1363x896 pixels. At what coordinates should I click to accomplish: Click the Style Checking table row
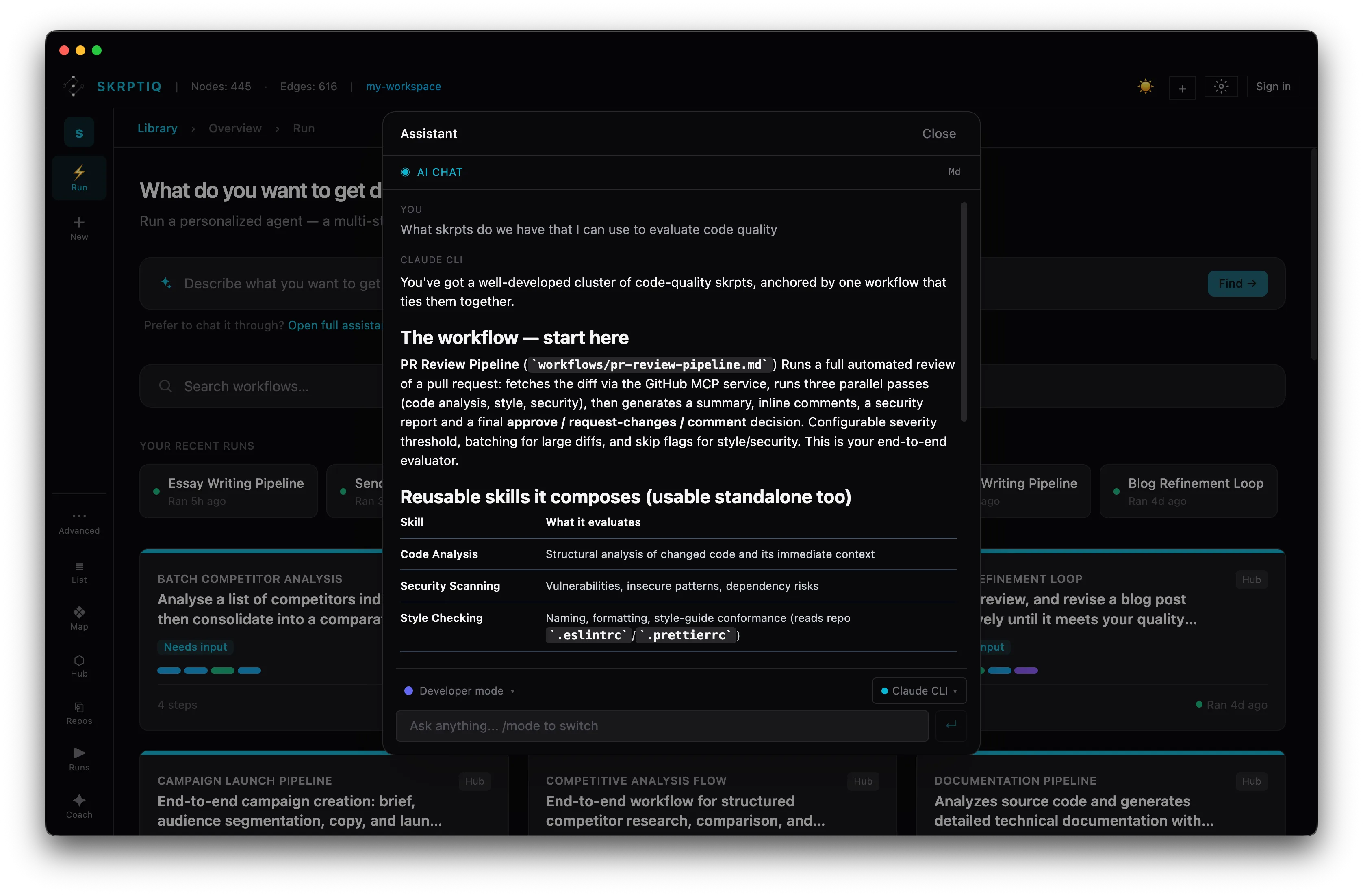678,626
